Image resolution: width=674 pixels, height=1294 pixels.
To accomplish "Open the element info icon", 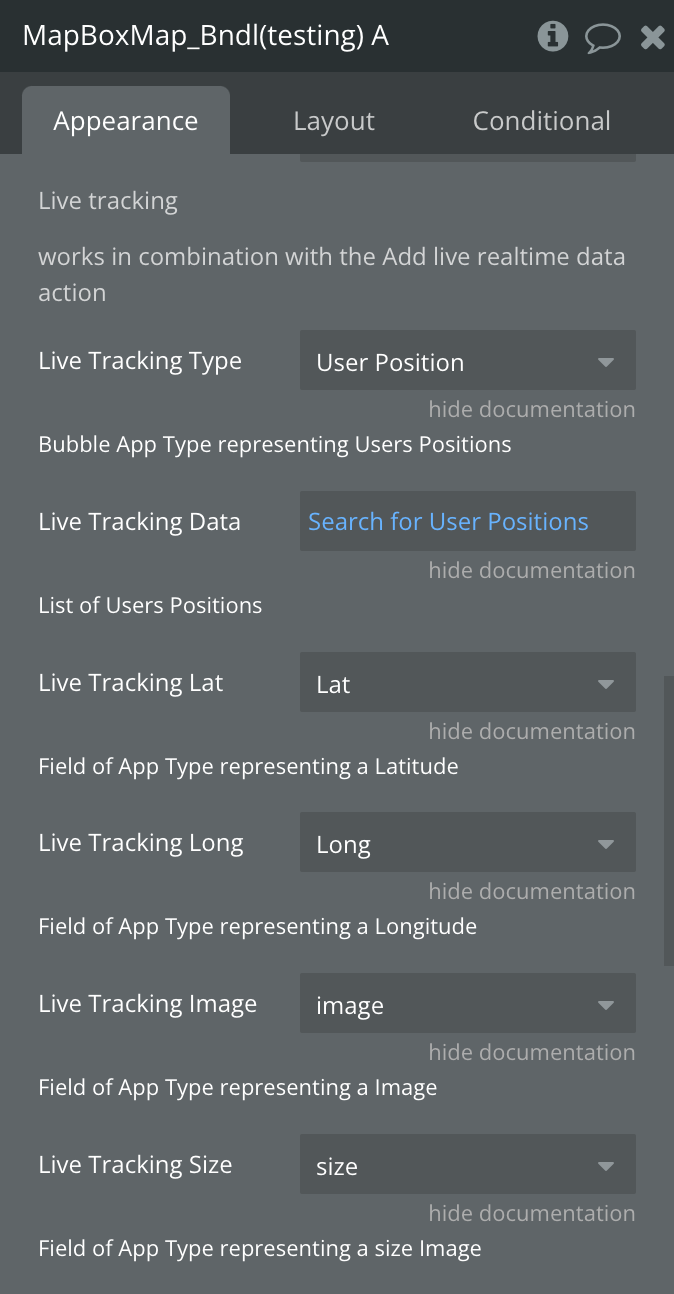I will tap(552, 37).
